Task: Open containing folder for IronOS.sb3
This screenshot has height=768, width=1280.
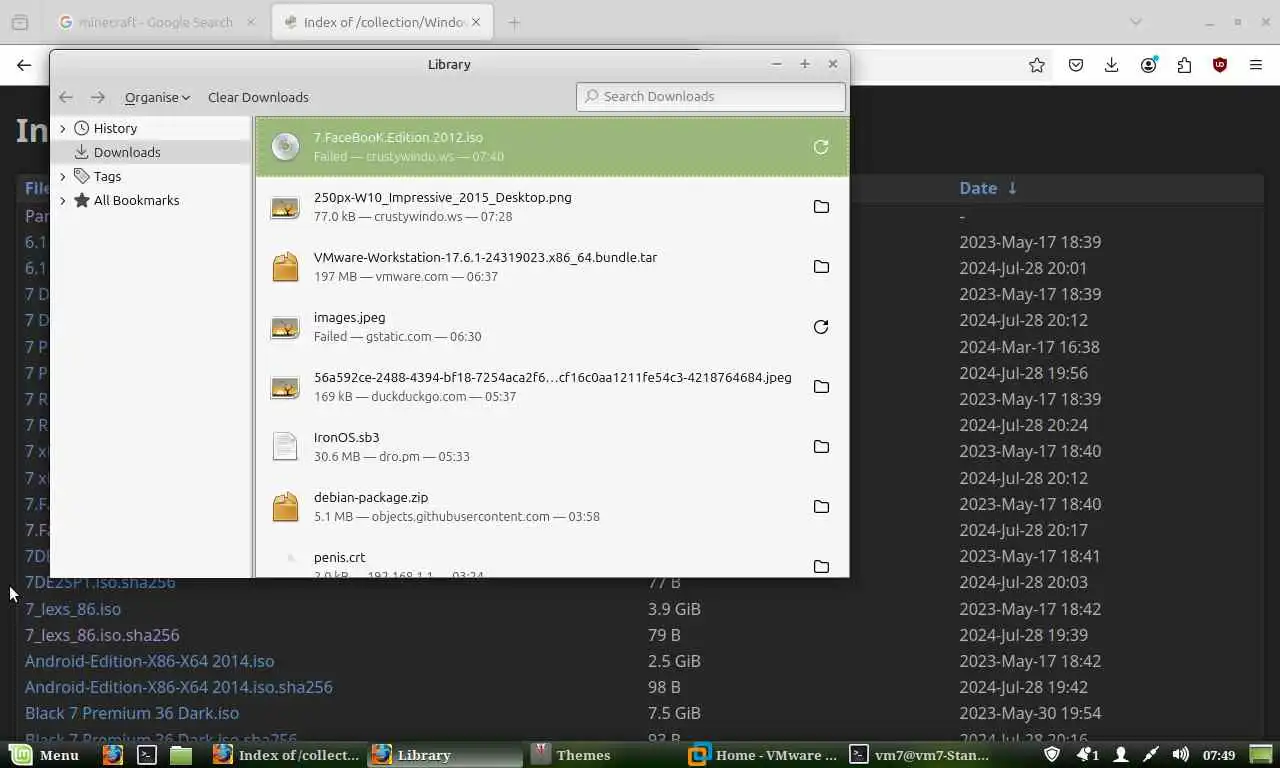Action: click(x=821, y=447)
